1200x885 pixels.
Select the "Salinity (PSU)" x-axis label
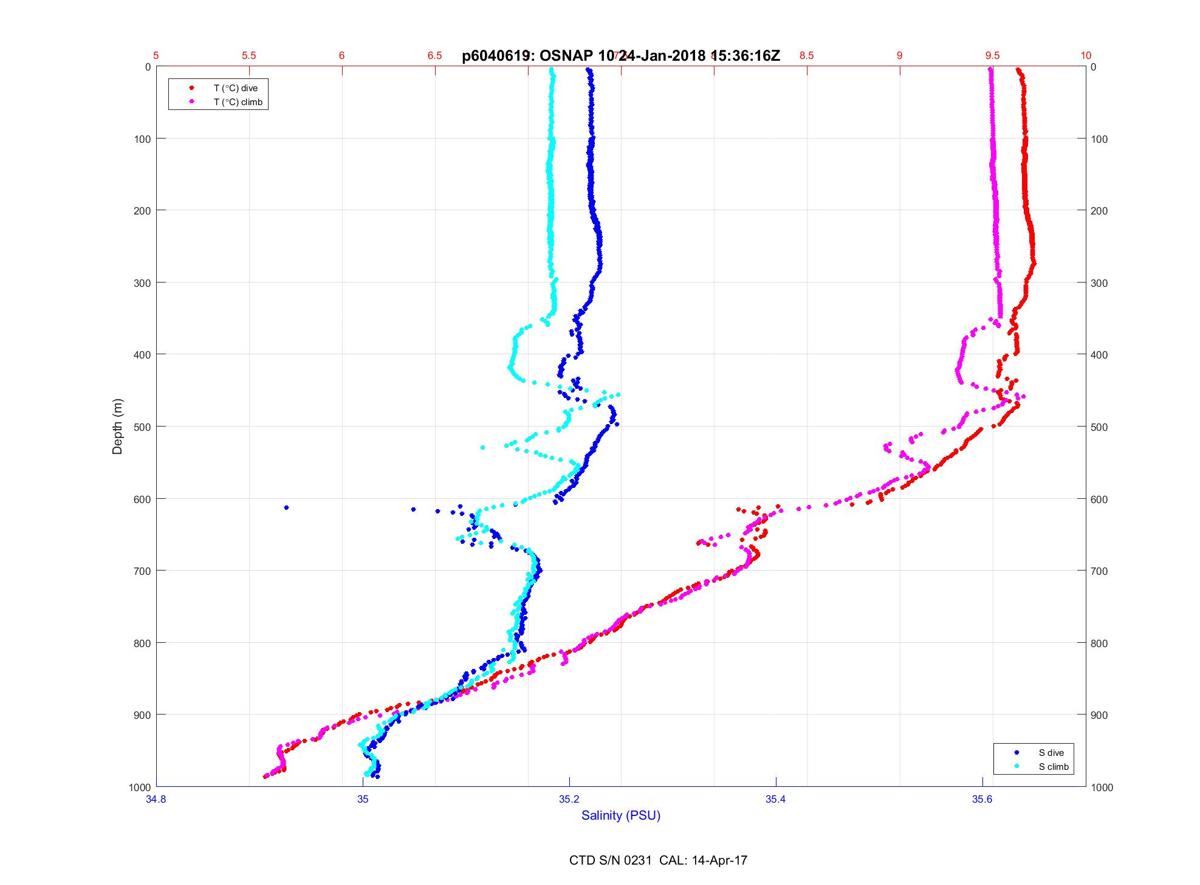(621, 816)
